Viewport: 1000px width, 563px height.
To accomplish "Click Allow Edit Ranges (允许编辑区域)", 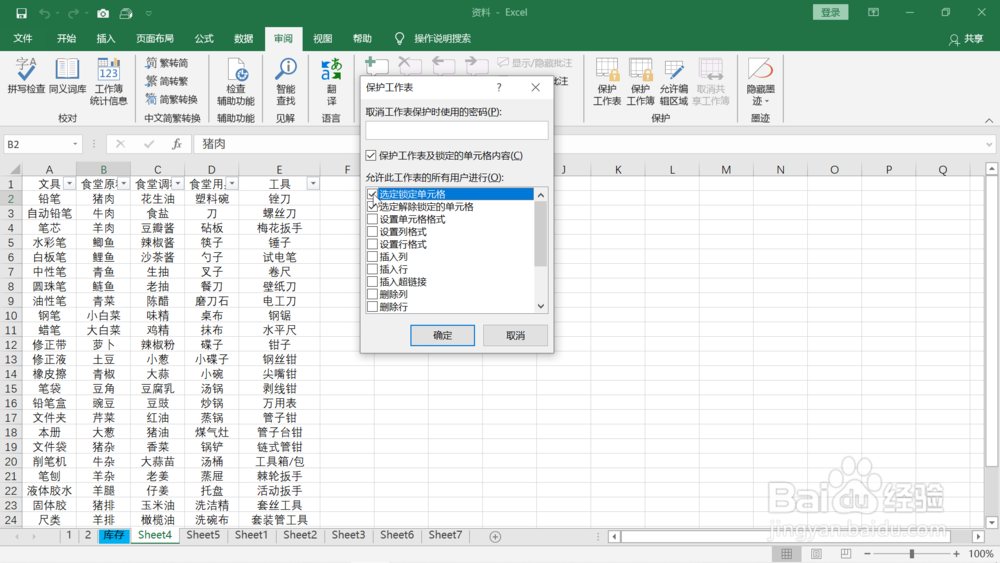I will pos(673,82).
